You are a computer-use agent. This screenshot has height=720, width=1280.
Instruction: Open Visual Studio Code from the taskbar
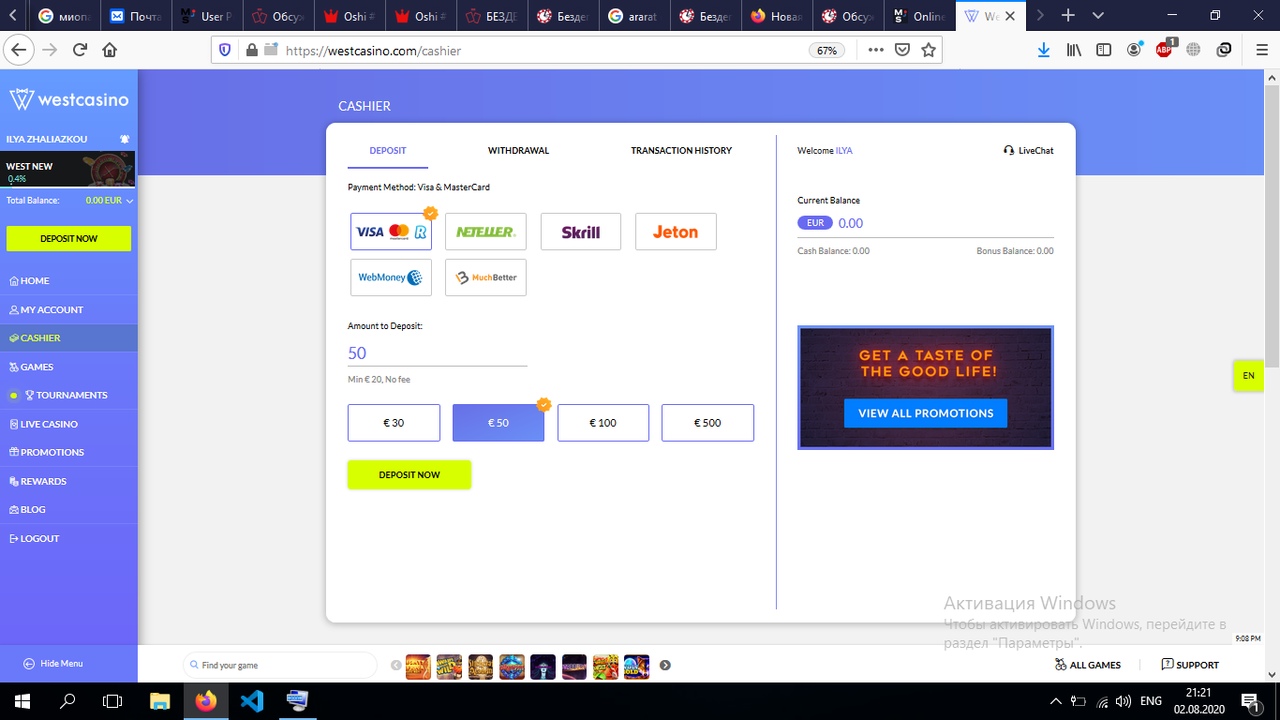pyautogui.click(x=252, y=701)
